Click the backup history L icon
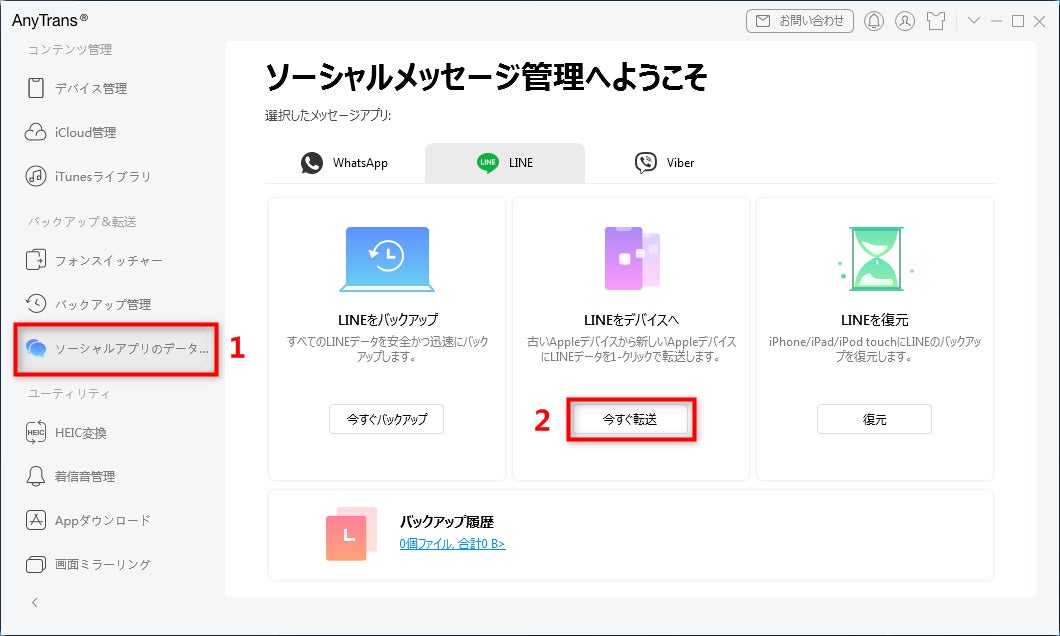1060x636 pixels. pyautogui.click(x=351, y=534)
